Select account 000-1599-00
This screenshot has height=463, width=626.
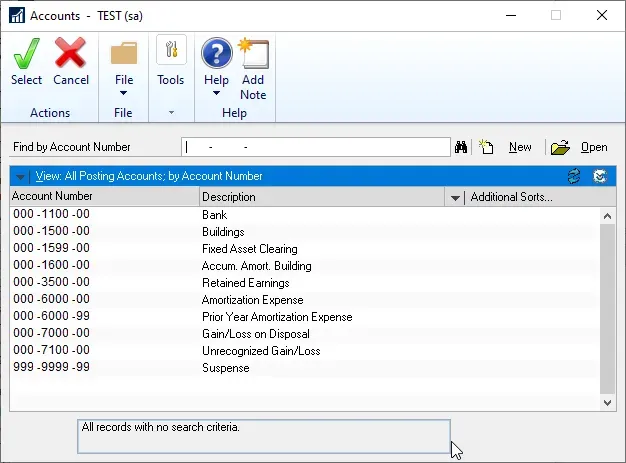tap(51, 248)
